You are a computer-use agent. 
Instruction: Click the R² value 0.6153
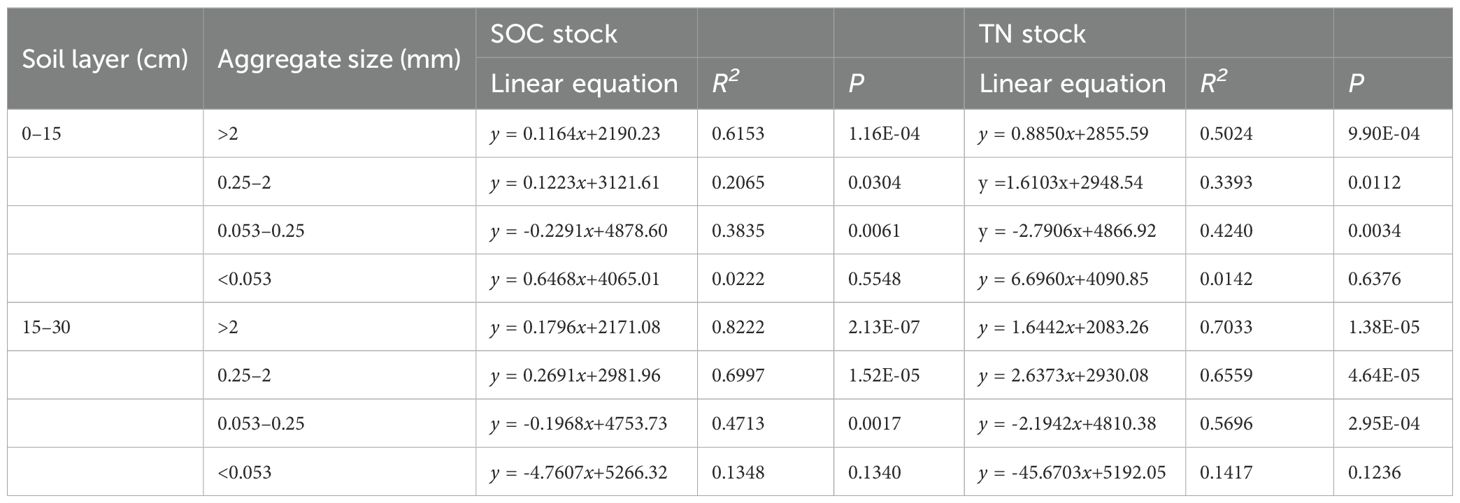pyautogui.click(x=739, y=134)
